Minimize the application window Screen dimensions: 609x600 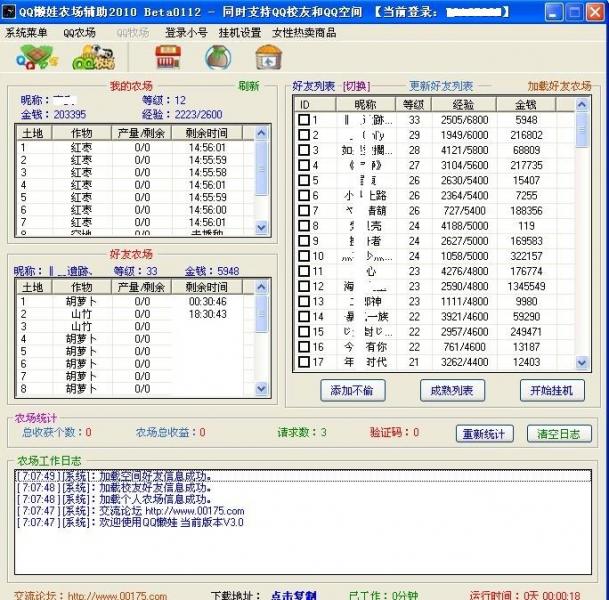553,12
